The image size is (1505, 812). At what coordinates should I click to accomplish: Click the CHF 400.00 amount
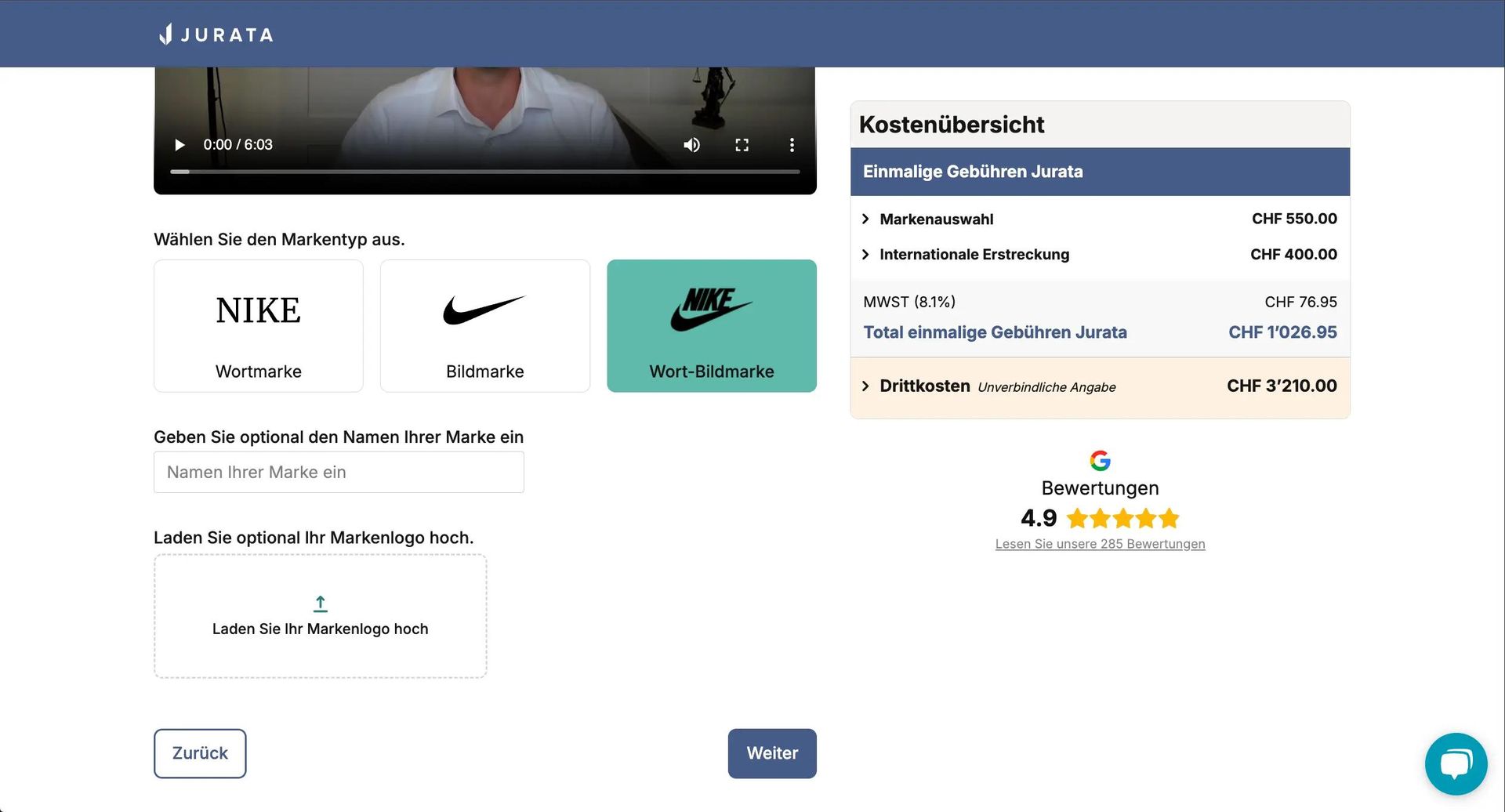pos(1293,254)
